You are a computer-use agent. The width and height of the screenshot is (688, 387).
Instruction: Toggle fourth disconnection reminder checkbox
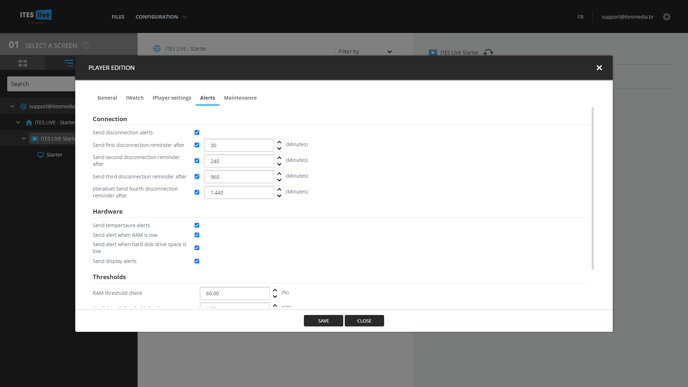(x=197, y=192)
